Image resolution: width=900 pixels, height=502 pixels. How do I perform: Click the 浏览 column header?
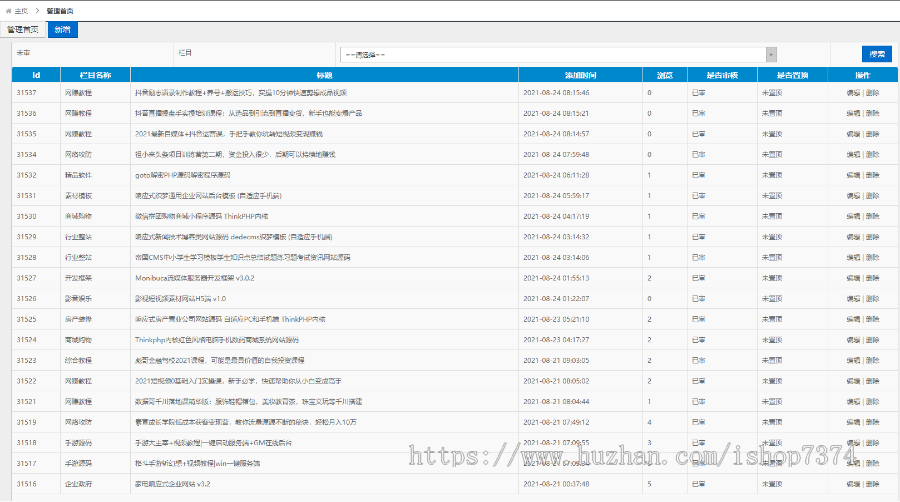click(x=665, y=75)
